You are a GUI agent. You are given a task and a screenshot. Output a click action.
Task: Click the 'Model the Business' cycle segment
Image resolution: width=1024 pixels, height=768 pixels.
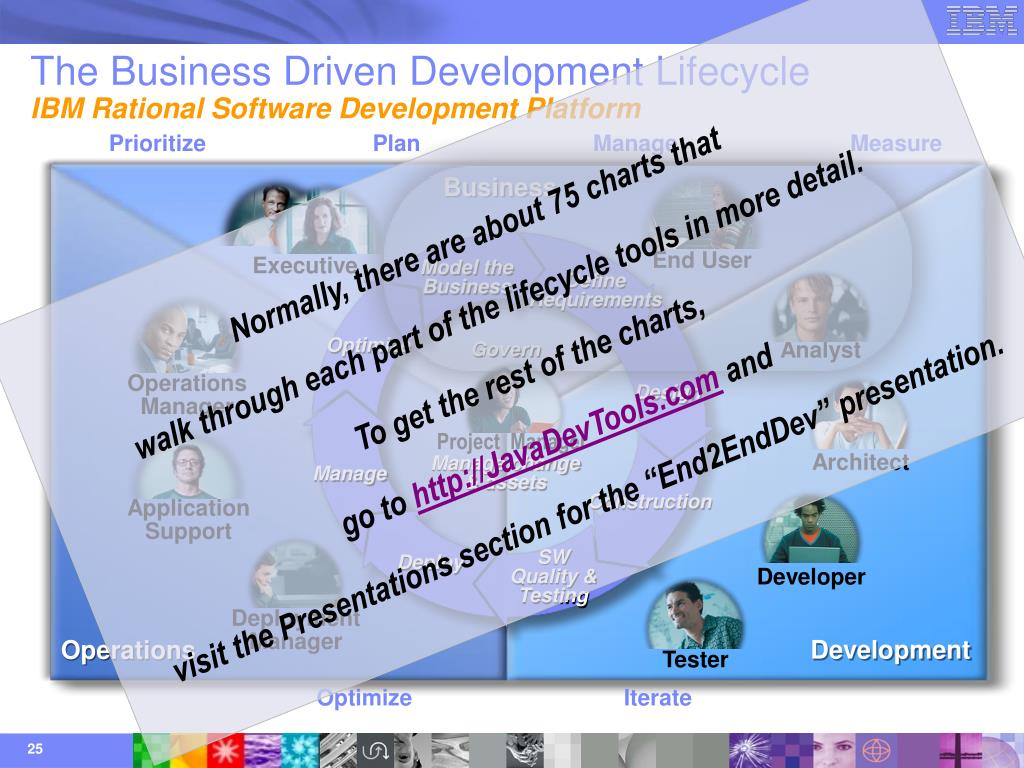(x=468, y=278)
